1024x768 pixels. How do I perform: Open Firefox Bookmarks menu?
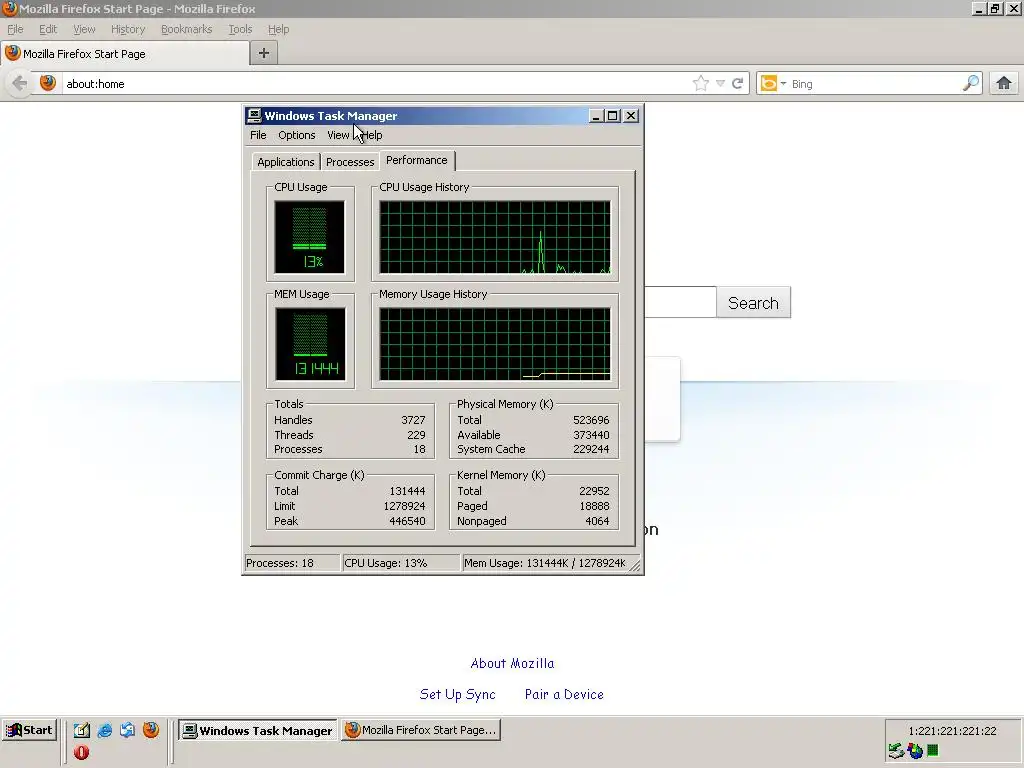pos(187,29)
